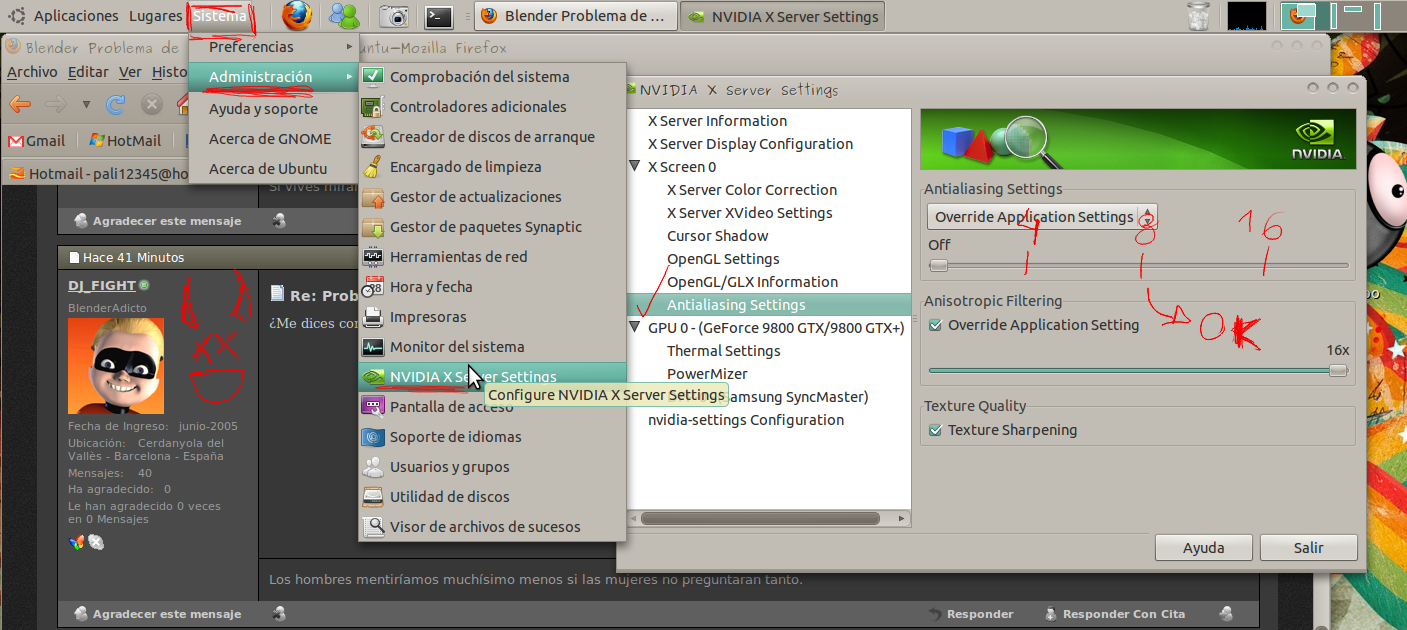Toggle Texture Sharpening checkbox
Viewport: 1407px width, 630px height.
tap(935, 430)
